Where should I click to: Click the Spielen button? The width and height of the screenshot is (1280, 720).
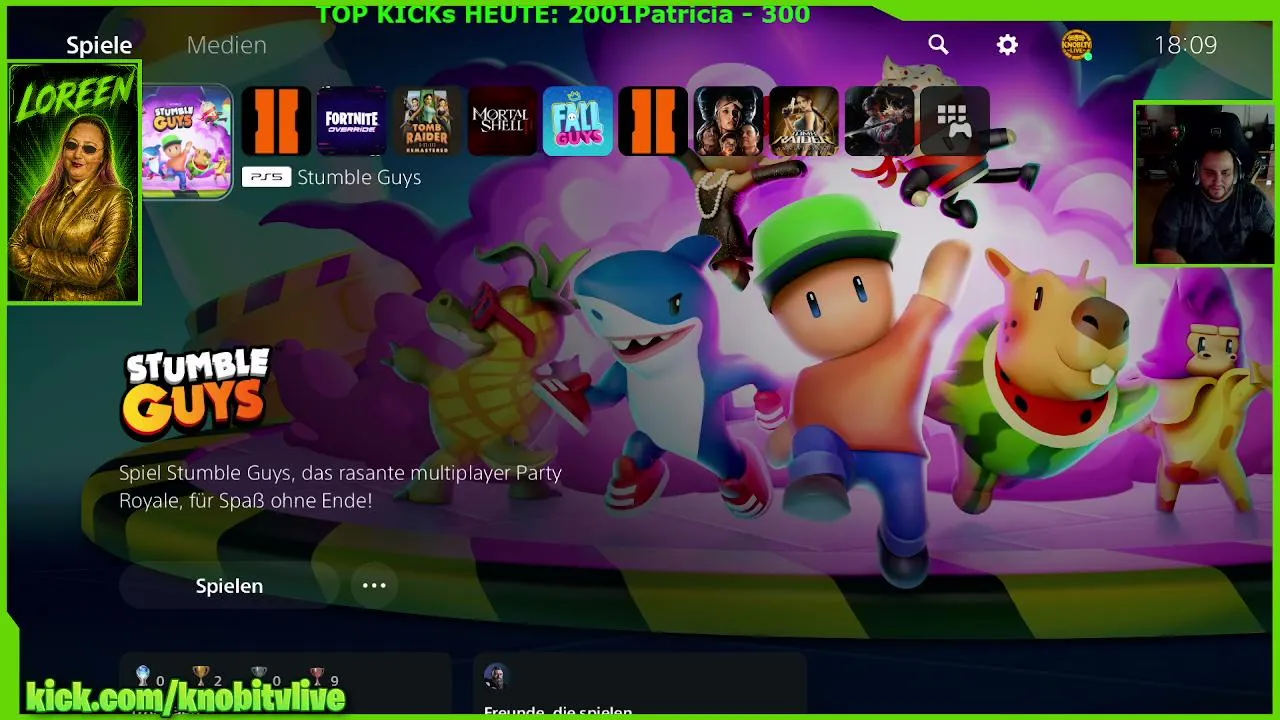click(229, 586)
